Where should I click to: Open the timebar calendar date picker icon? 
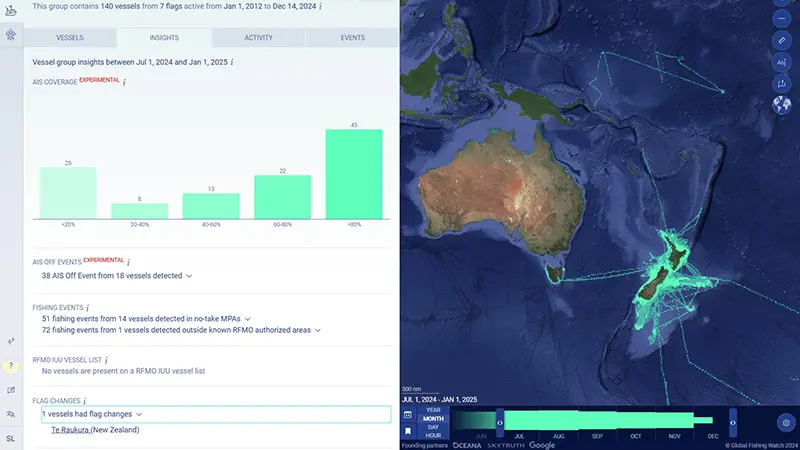pyautogui.click(x=408, y=415)
